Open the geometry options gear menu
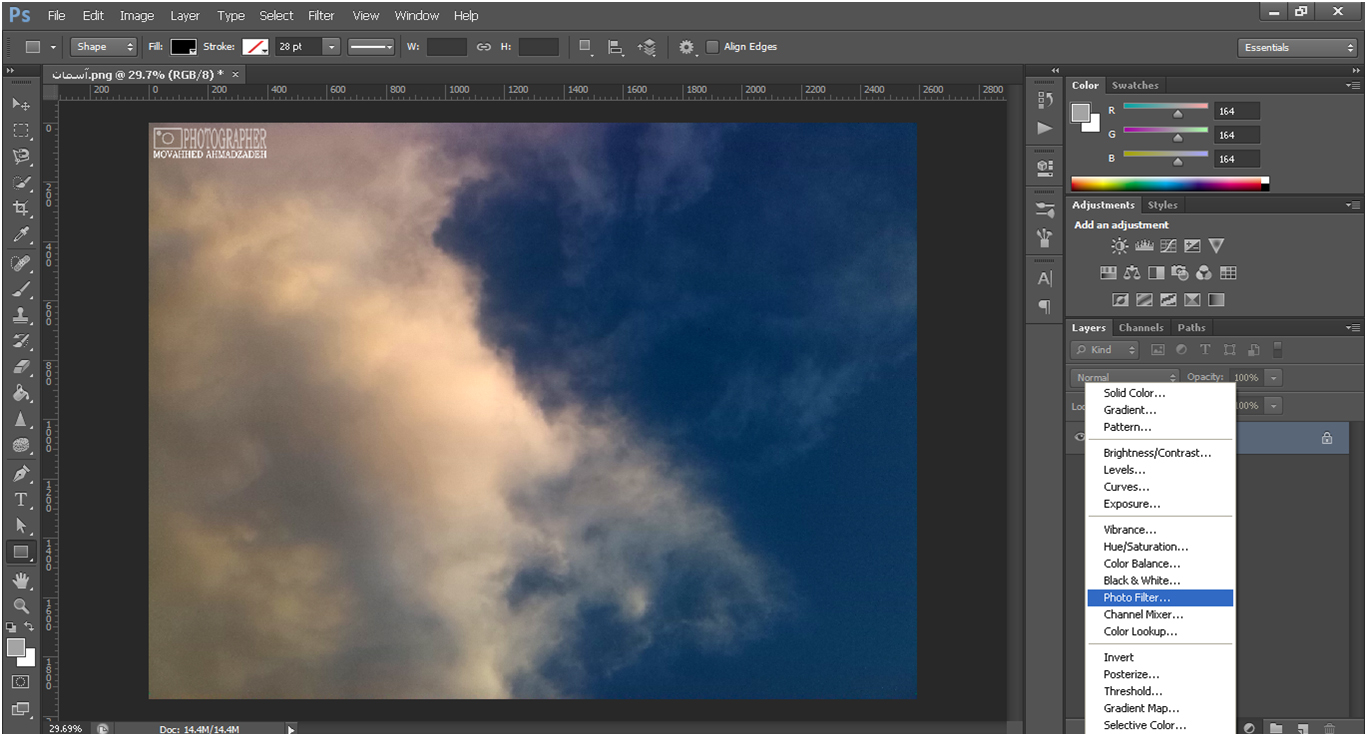1367x734 pixels. pyautogui.click(x=686, y=47)
